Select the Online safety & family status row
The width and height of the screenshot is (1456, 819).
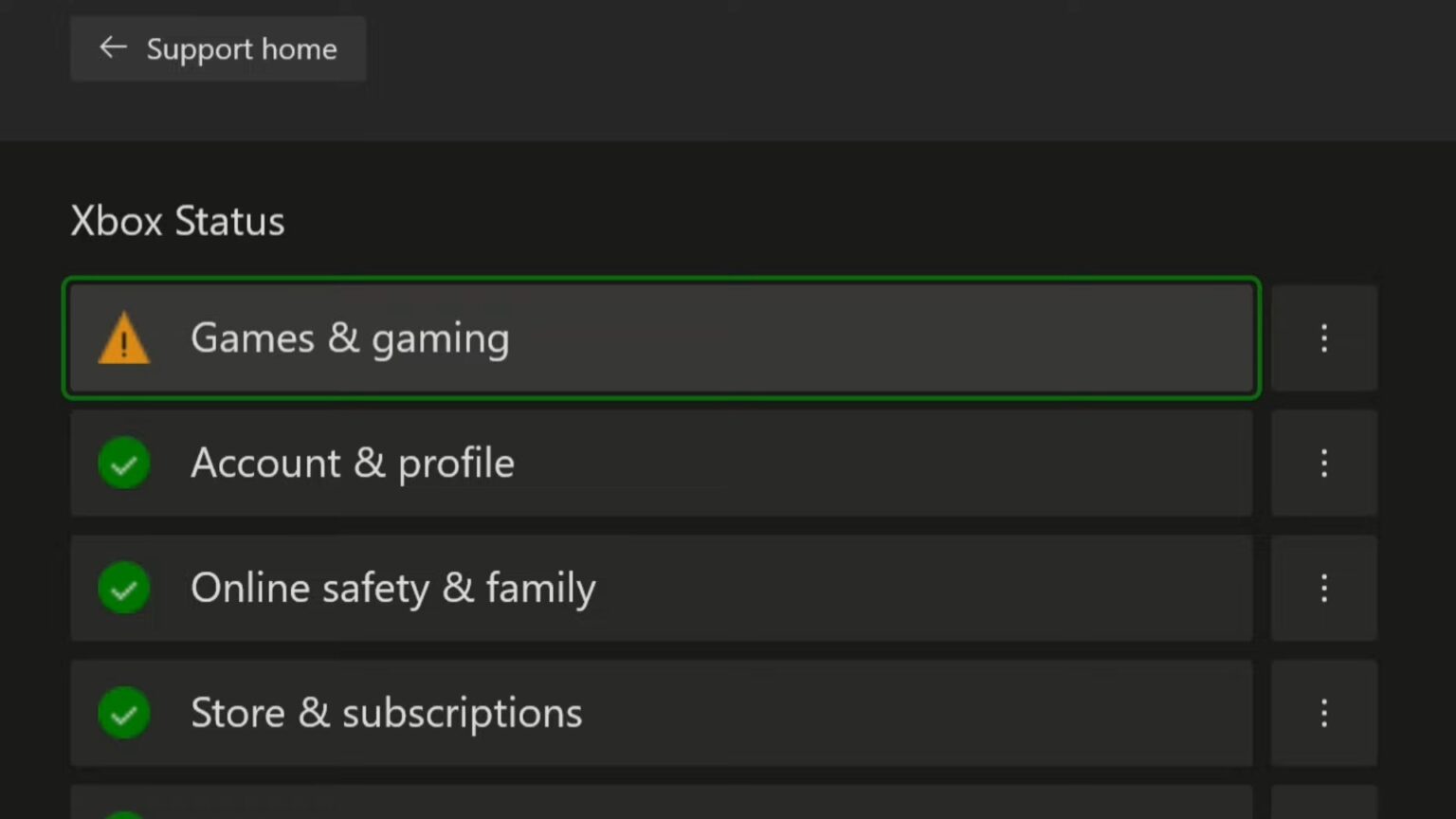(x=662, y=588)
